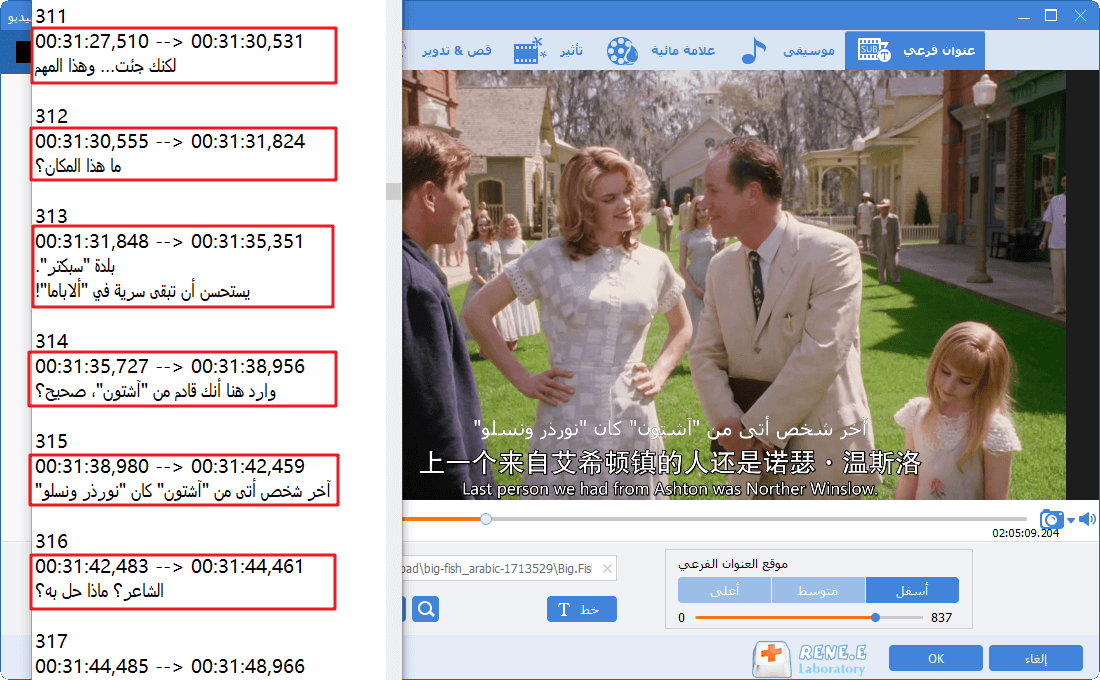Close the video editor window
Viewport: 1100px width, 680px height.
point(1080,15)
